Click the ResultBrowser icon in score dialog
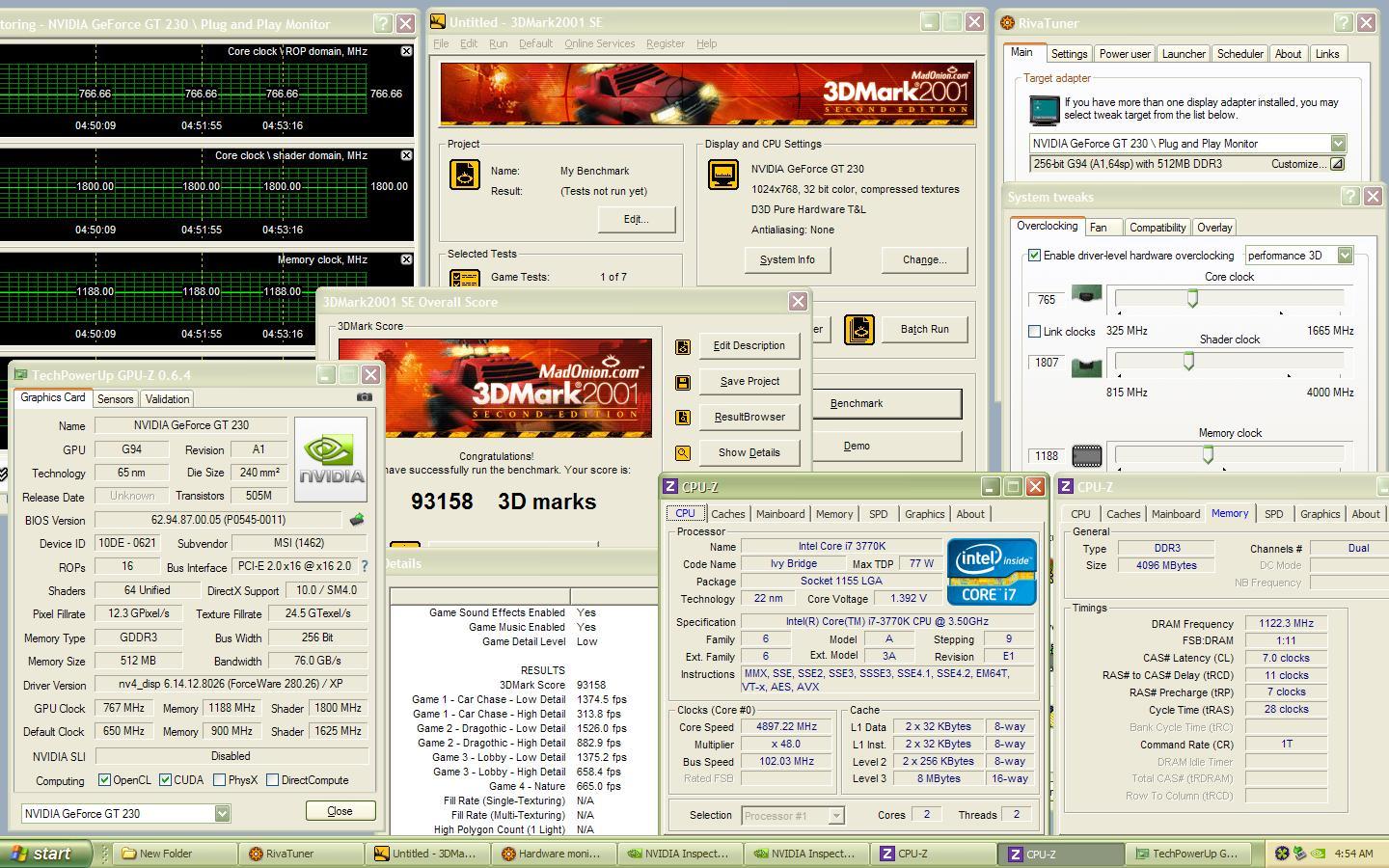Image resolution: width=1389 pixels, height=868 pixels. coord(683,418)
